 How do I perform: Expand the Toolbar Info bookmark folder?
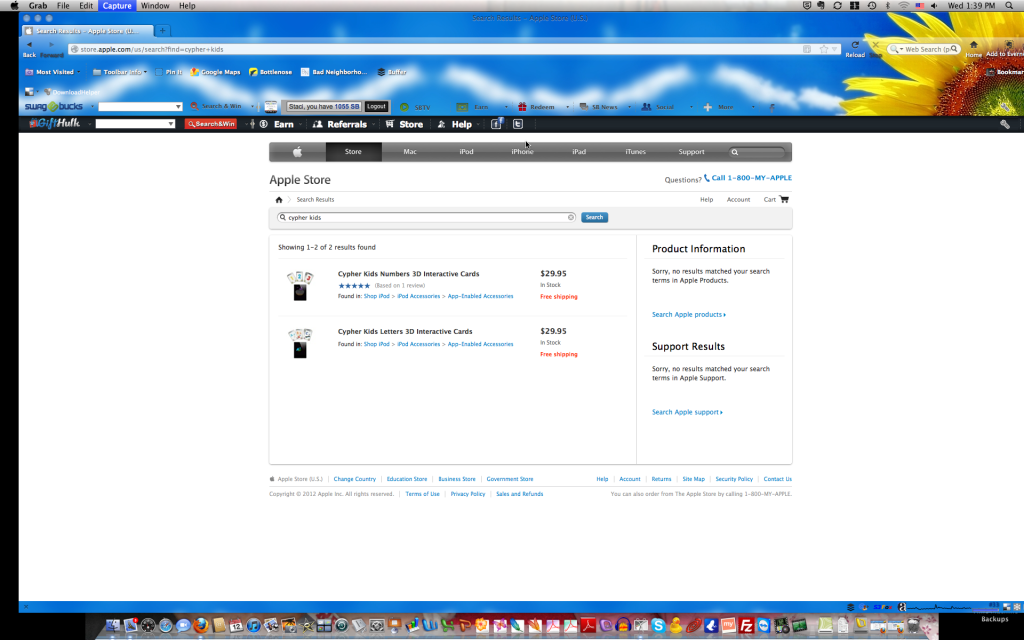[145, 72]
